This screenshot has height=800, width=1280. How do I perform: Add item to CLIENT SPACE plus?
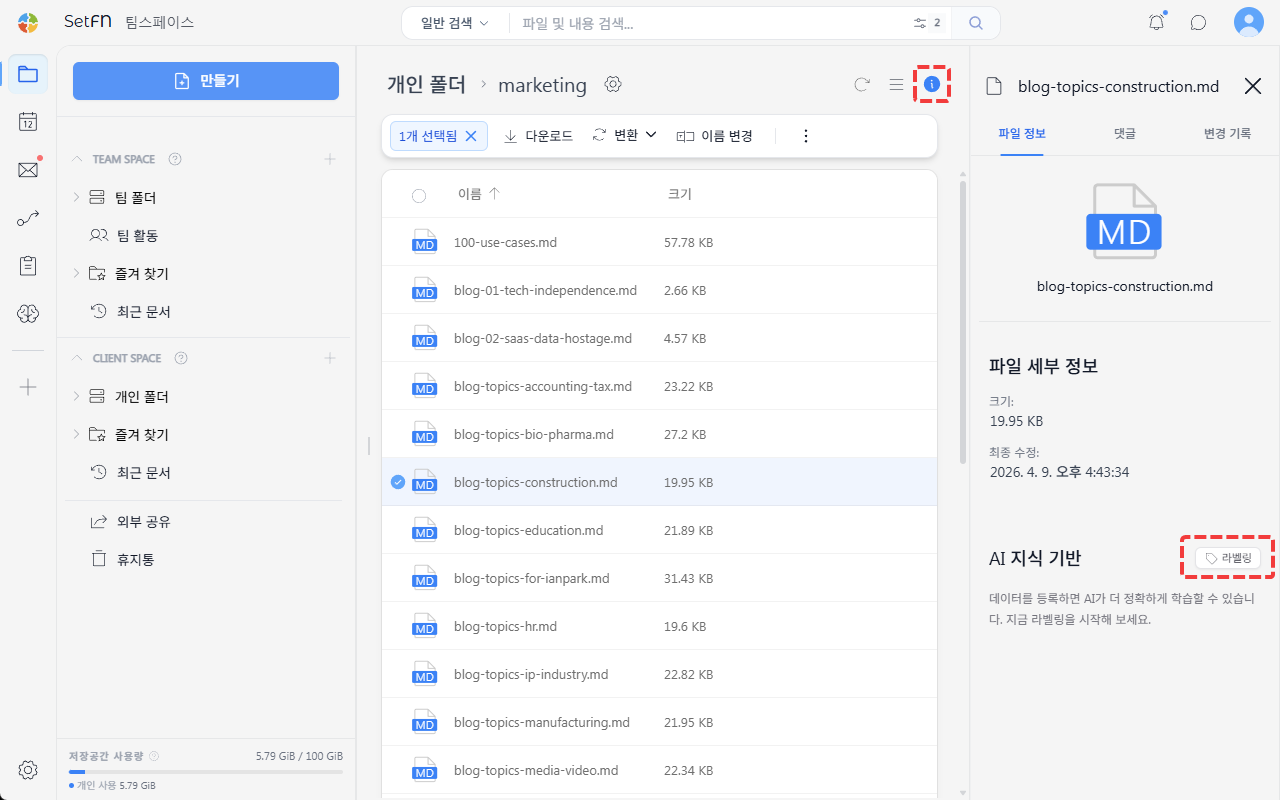[x=330, y=358]
